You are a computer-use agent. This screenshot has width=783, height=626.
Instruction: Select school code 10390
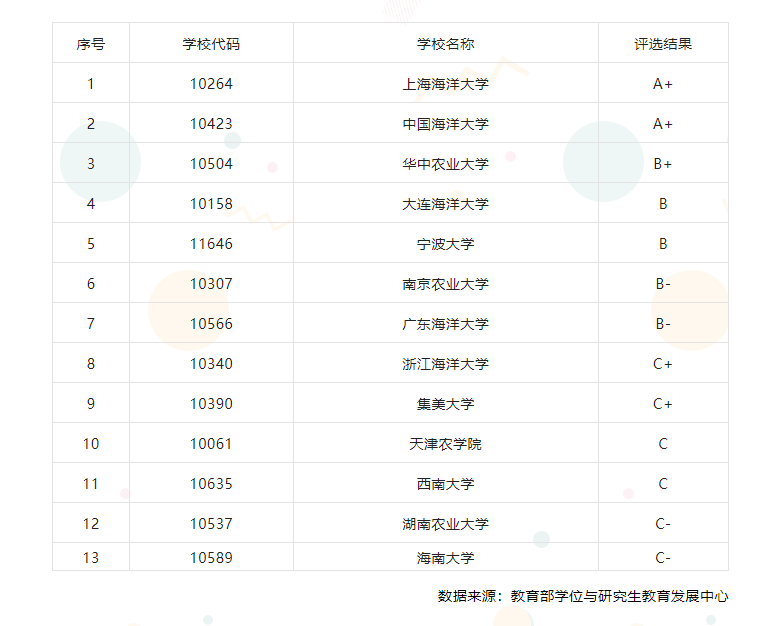[x=211, y=403]
